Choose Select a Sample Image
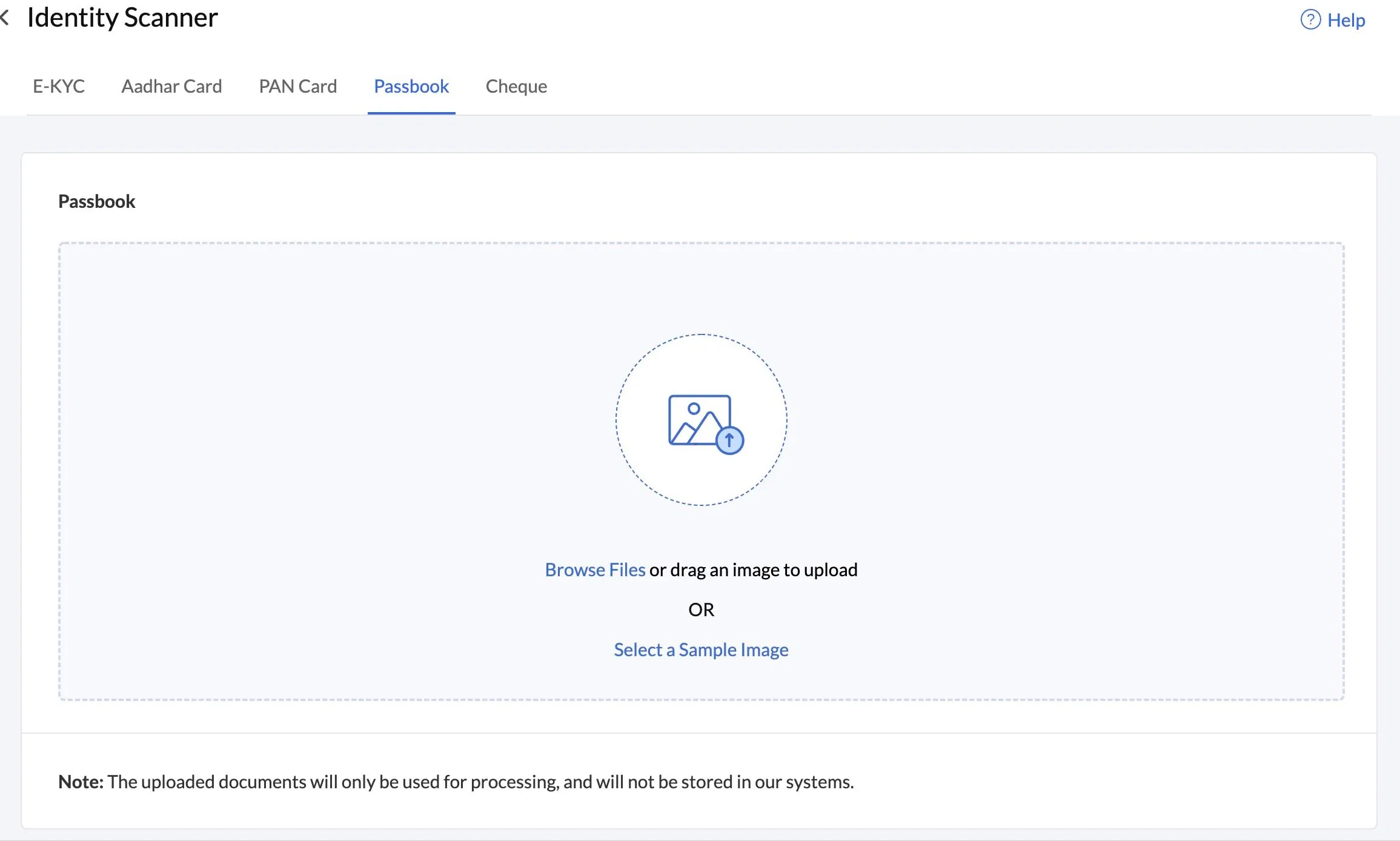The width and height of the screenshot is (1400, 841). click(x=701, y=650)
